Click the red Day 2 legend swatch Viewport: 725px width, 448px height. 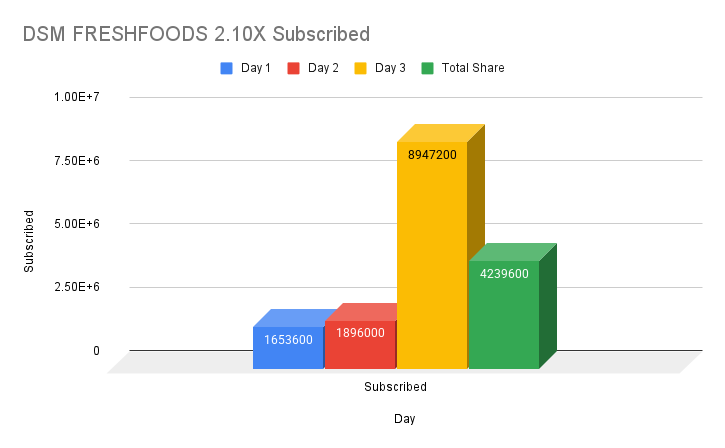click(x=294, y=68)
